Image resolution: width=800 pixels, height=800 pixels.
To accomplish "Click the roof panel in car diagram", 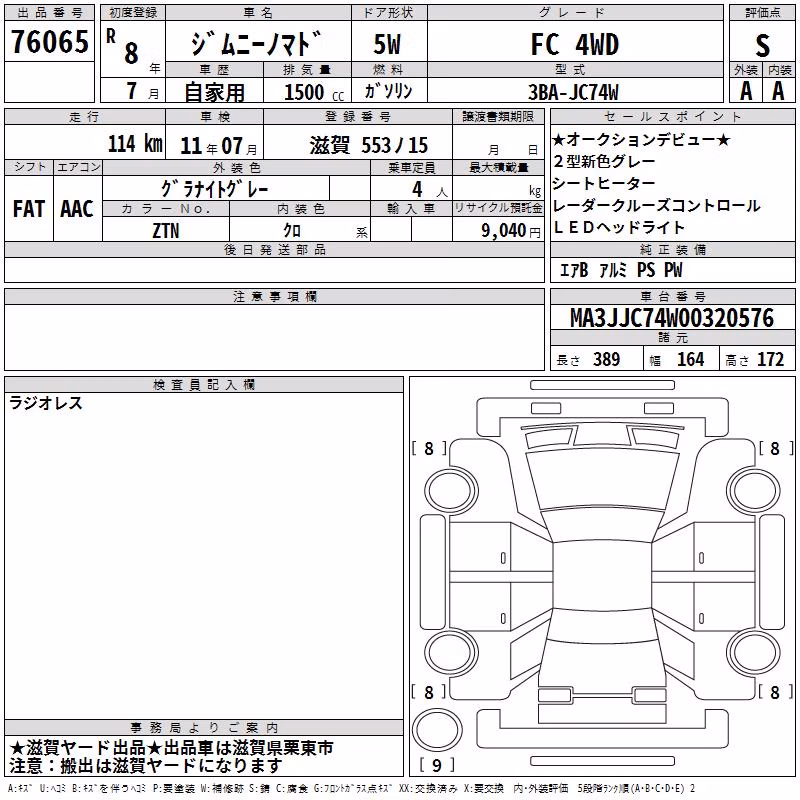I will coord(602,576).
